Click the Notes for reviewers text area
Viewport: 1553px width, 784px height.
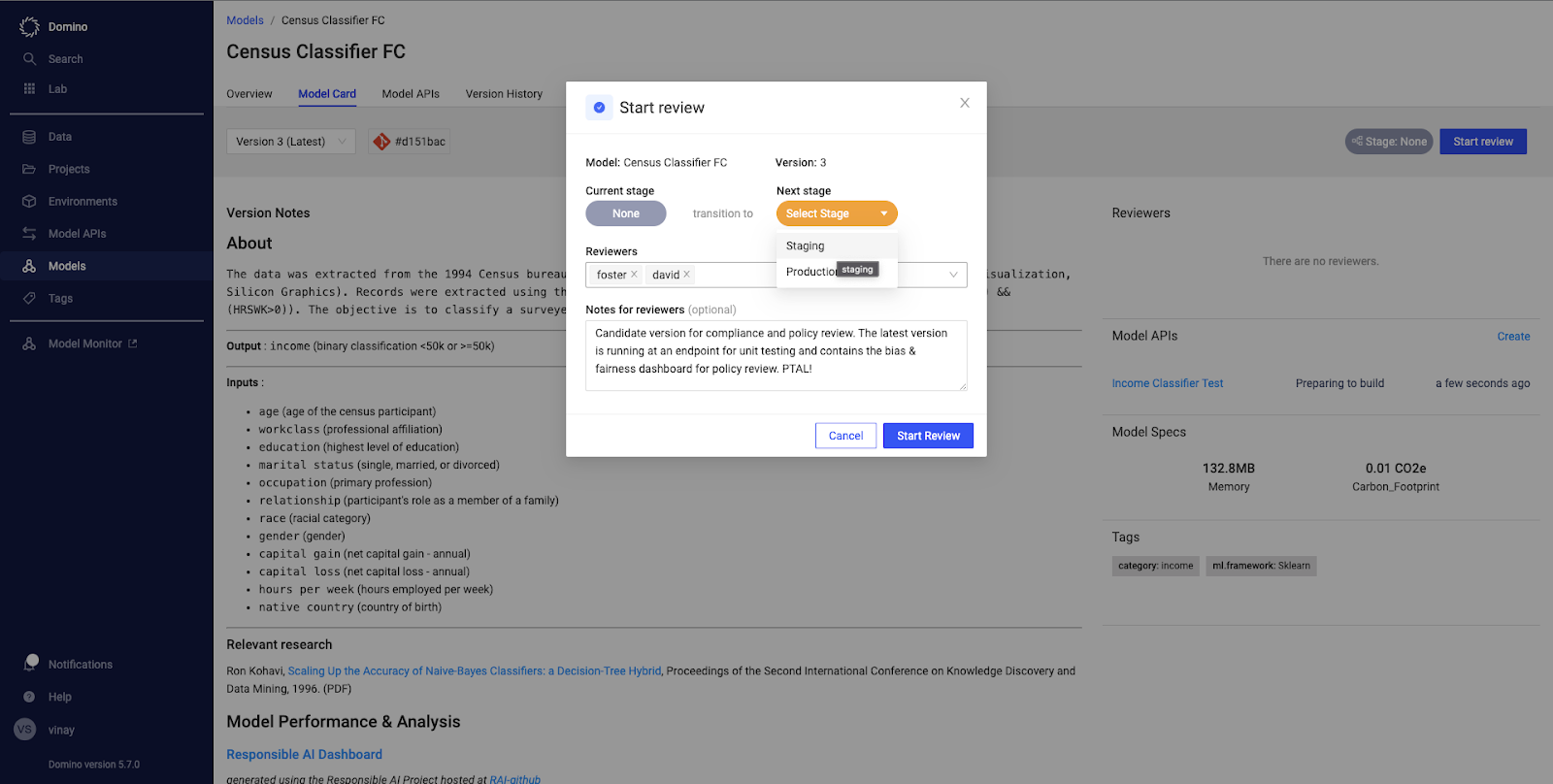pyautogui.click(x=776, y=355)
